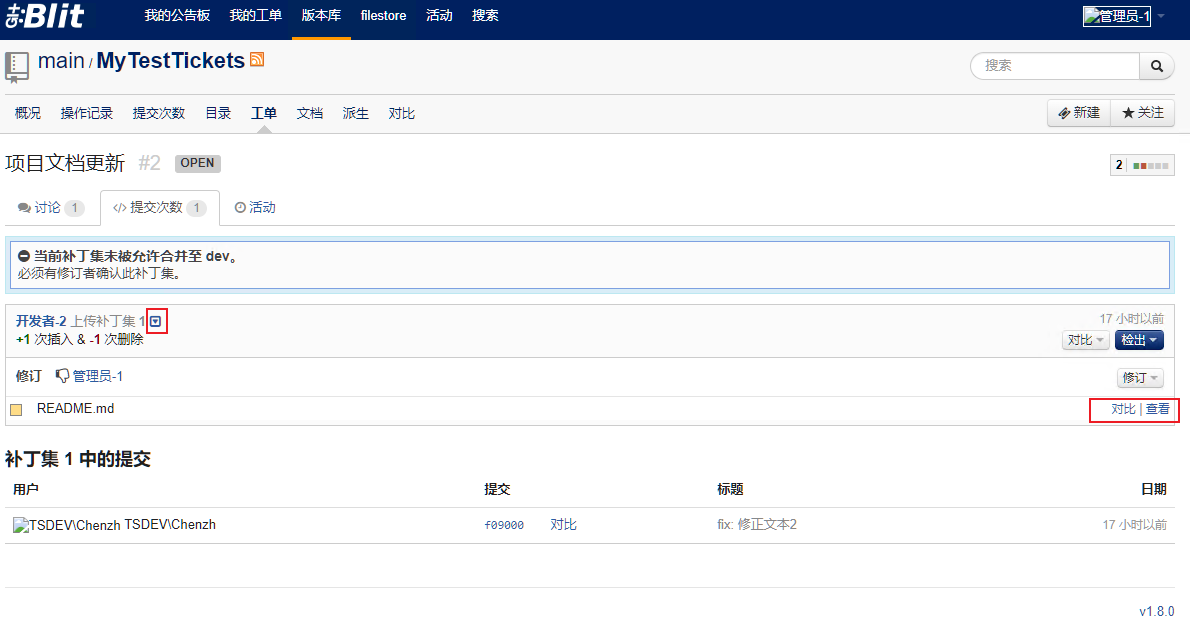Open the README.md file link
Screen dimensions: 1190x628
pos(75,409)
